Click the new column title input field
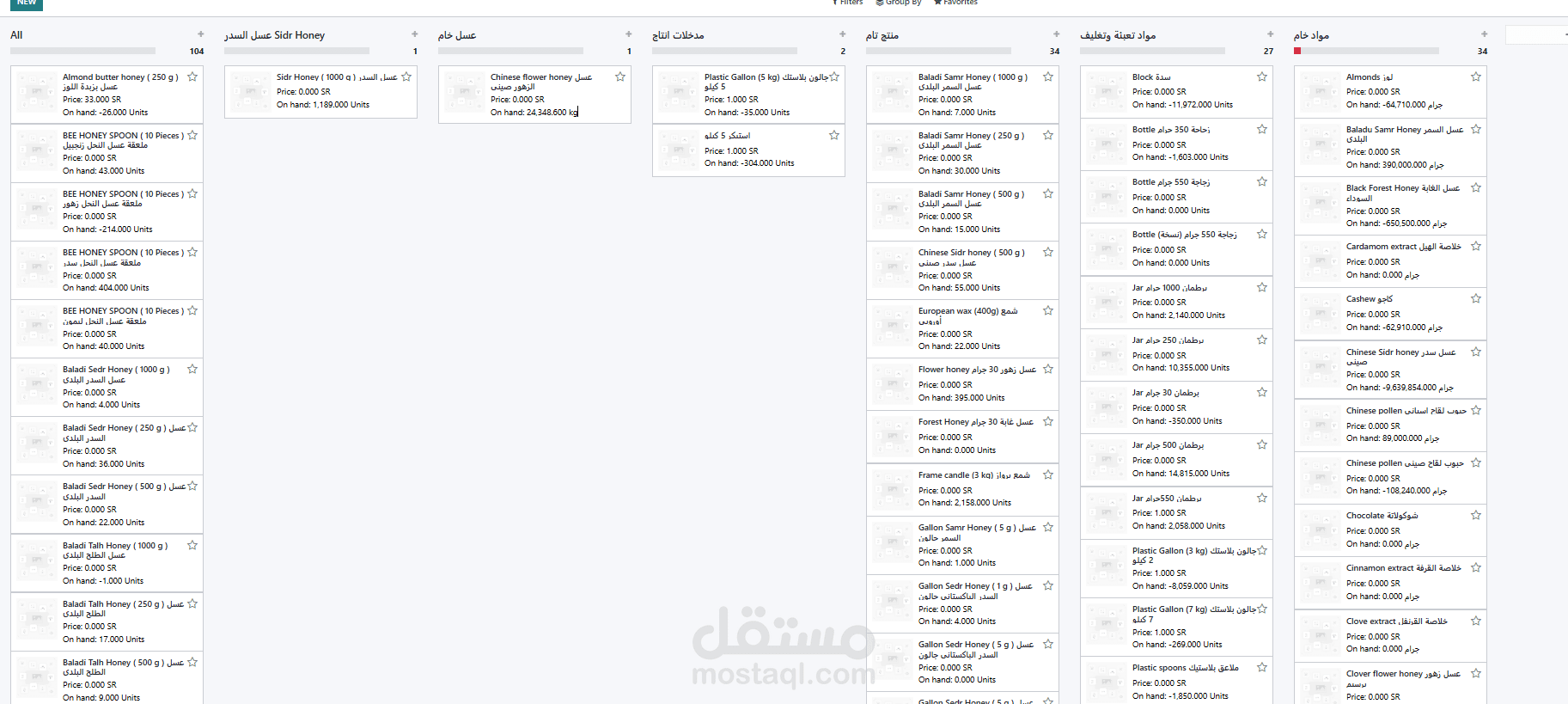 pos(1537,34)
